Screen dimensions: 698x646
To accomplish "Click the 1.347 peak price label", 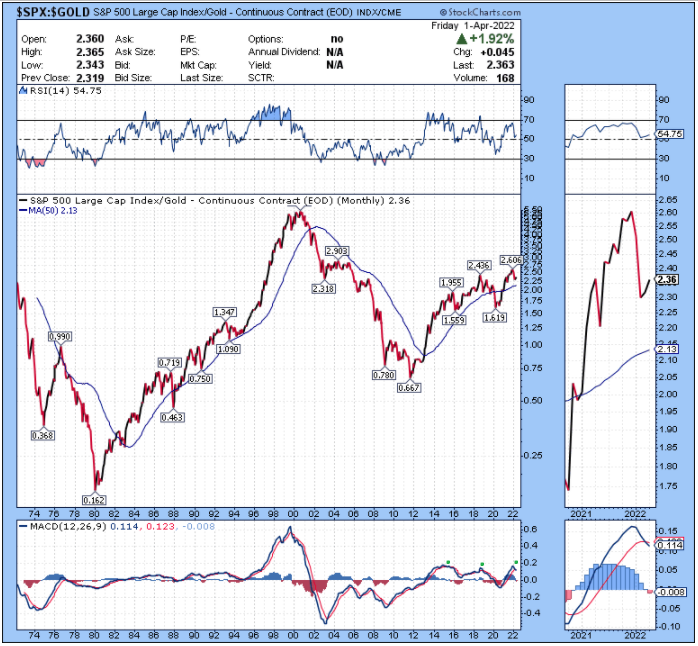I will [x=224, y=312].
